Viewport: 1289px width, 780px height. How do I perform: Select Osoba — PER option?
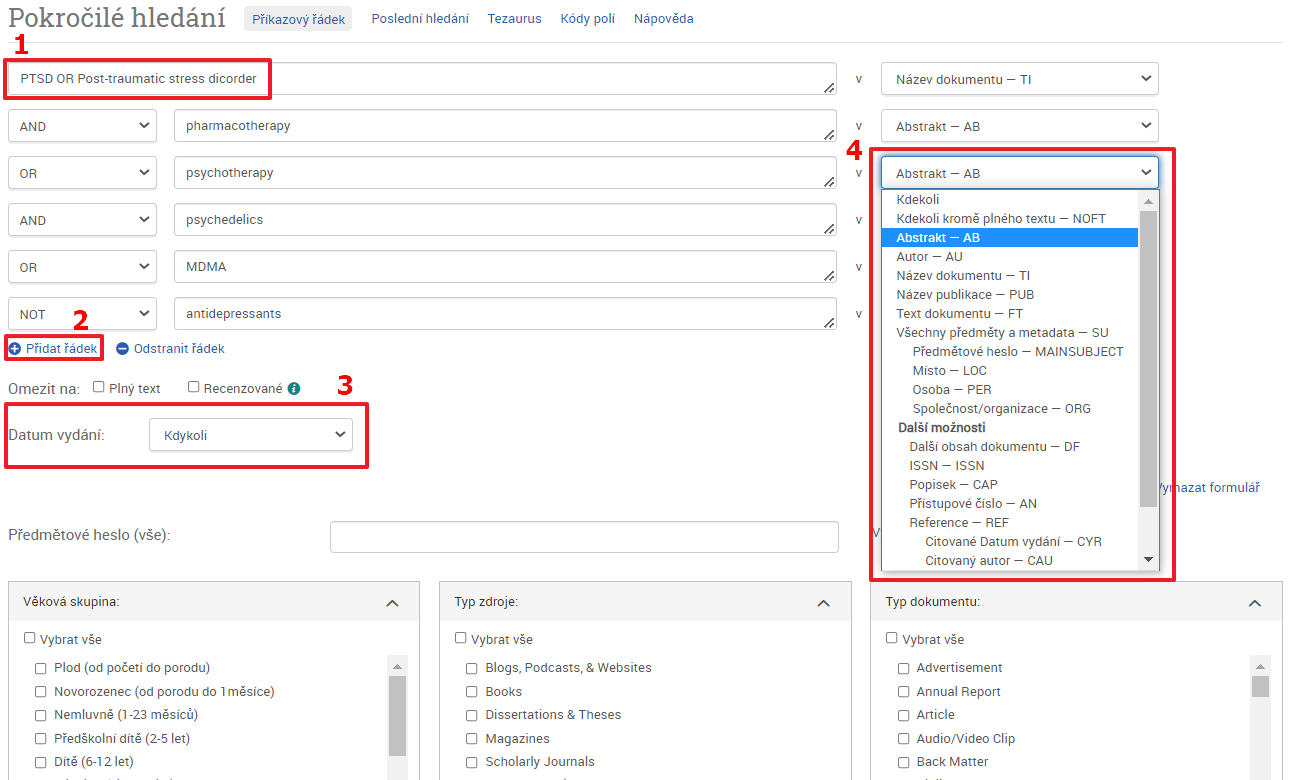pos(1009,389)
